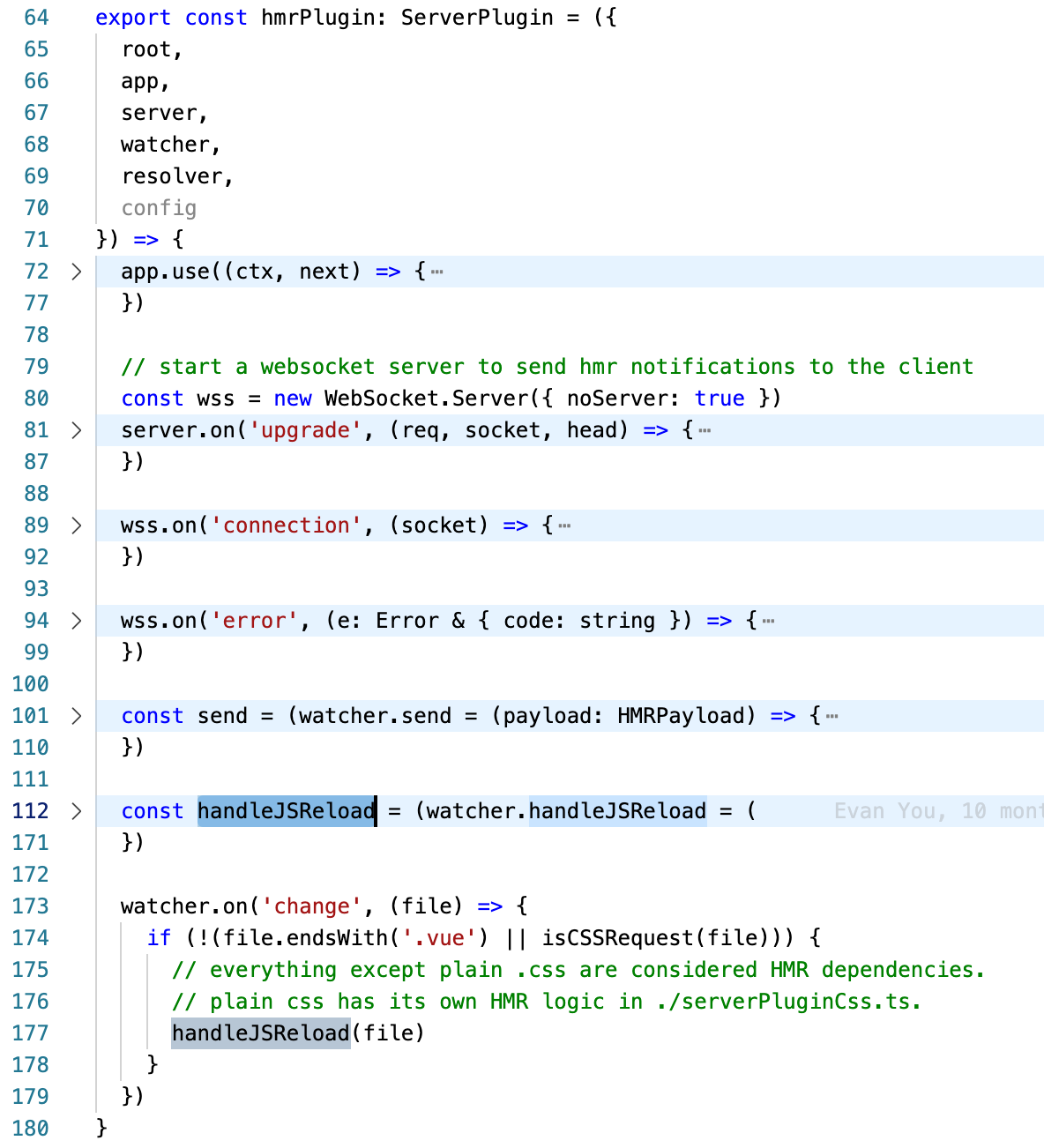Click the fold ellipsis on the const send line
This screenshot has width=1044, height=1148.
click(x=831, y=716)
